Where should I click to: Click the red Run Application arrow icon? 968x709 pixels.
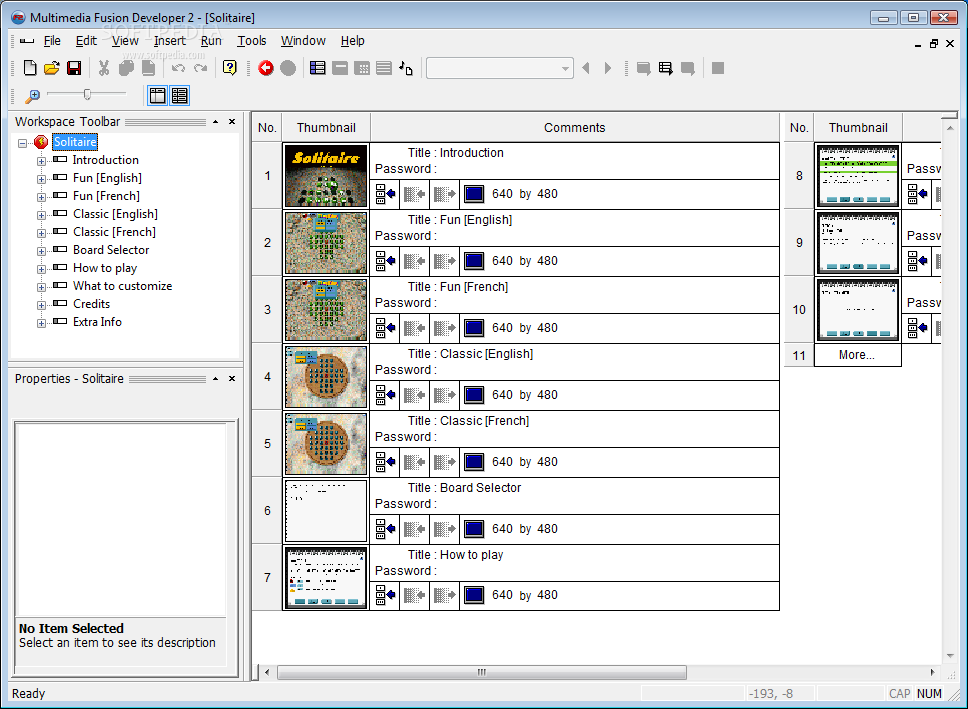(266, 68)
